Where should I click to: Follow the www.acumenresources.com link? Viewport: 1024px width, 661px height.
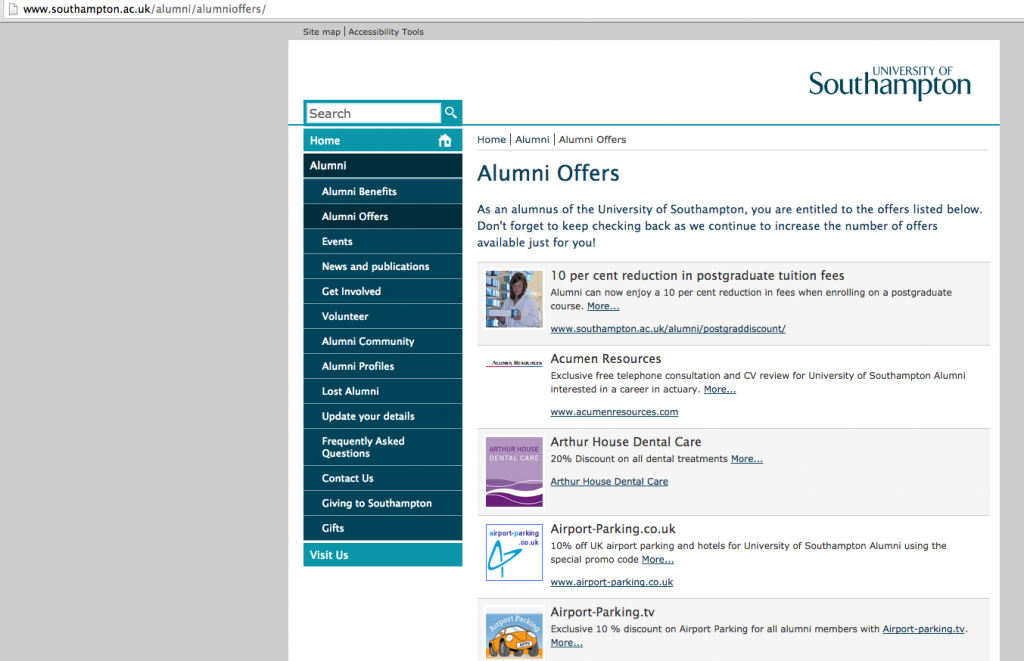click(x=614, y=412)
